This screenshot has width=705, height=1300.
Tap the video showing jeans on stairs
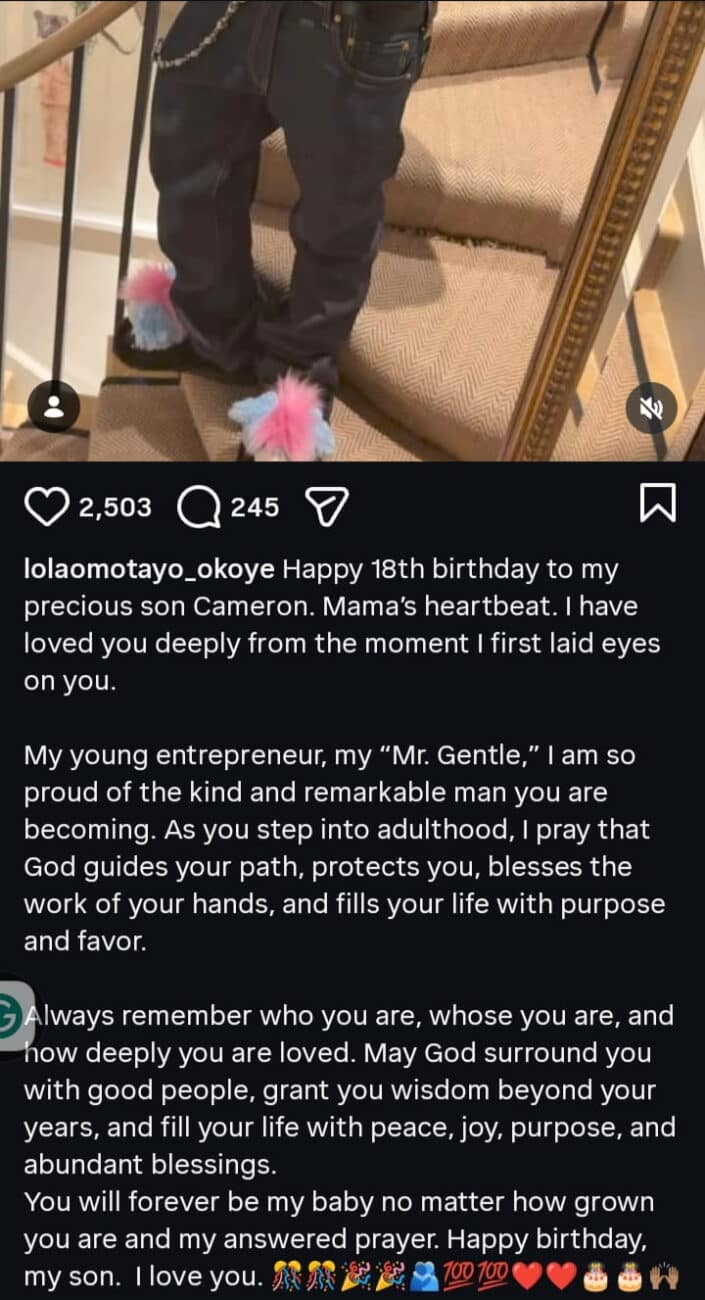click(x=352, y=230)
